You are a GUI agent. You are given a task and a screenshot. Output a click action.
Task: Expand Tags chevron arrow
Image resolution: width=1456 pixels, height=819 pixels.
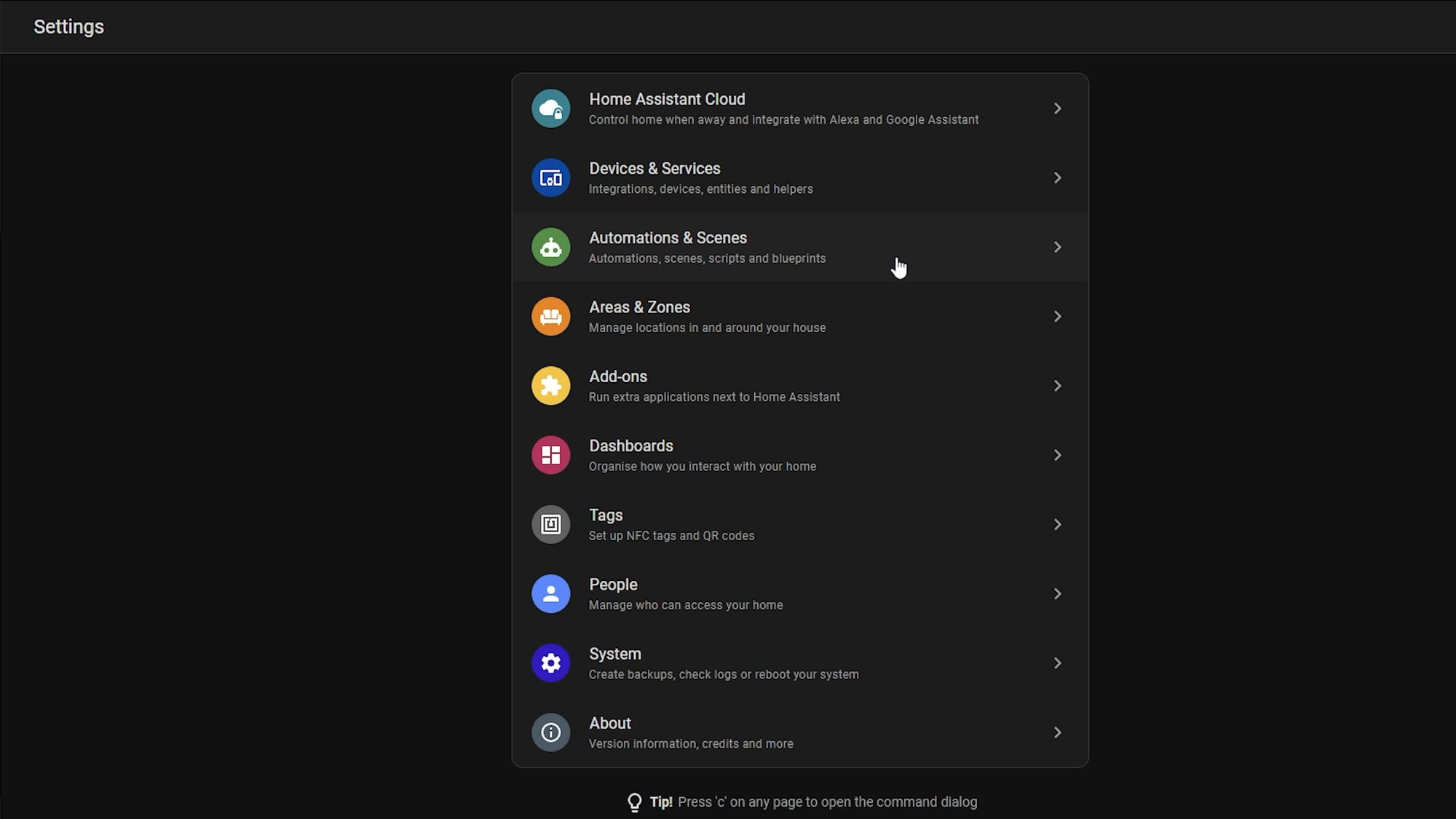[1058, 524]
